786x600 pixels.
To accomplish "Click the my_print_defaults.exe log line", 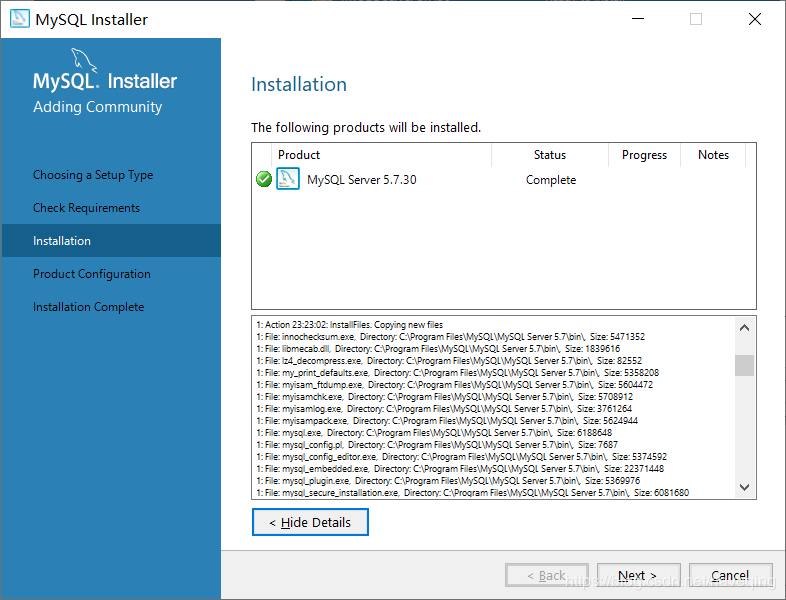I will click(458, 373).
